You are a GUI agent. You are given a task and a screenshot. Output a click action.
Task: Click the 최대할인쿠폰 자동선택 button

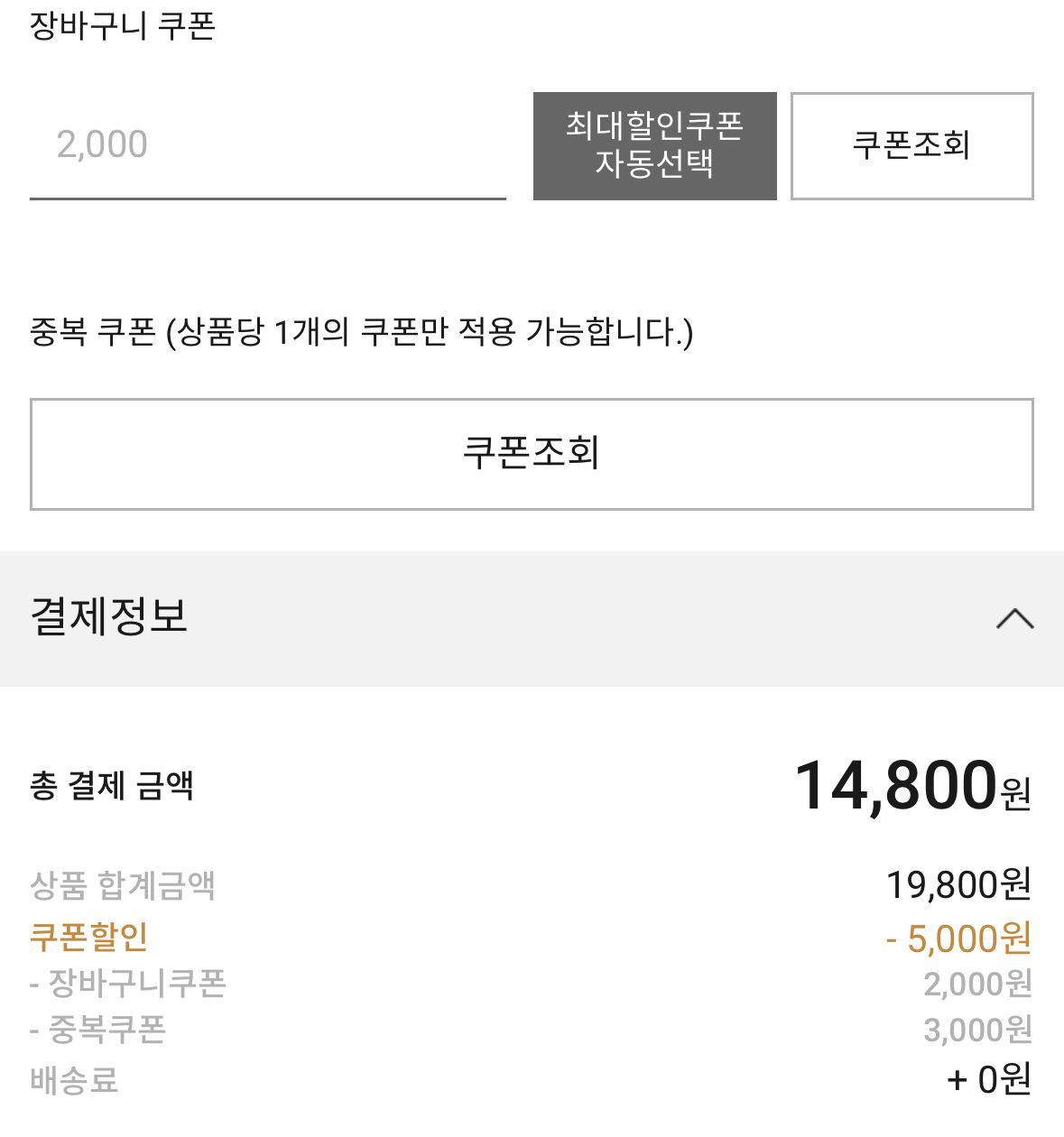[x=654, y=145]
